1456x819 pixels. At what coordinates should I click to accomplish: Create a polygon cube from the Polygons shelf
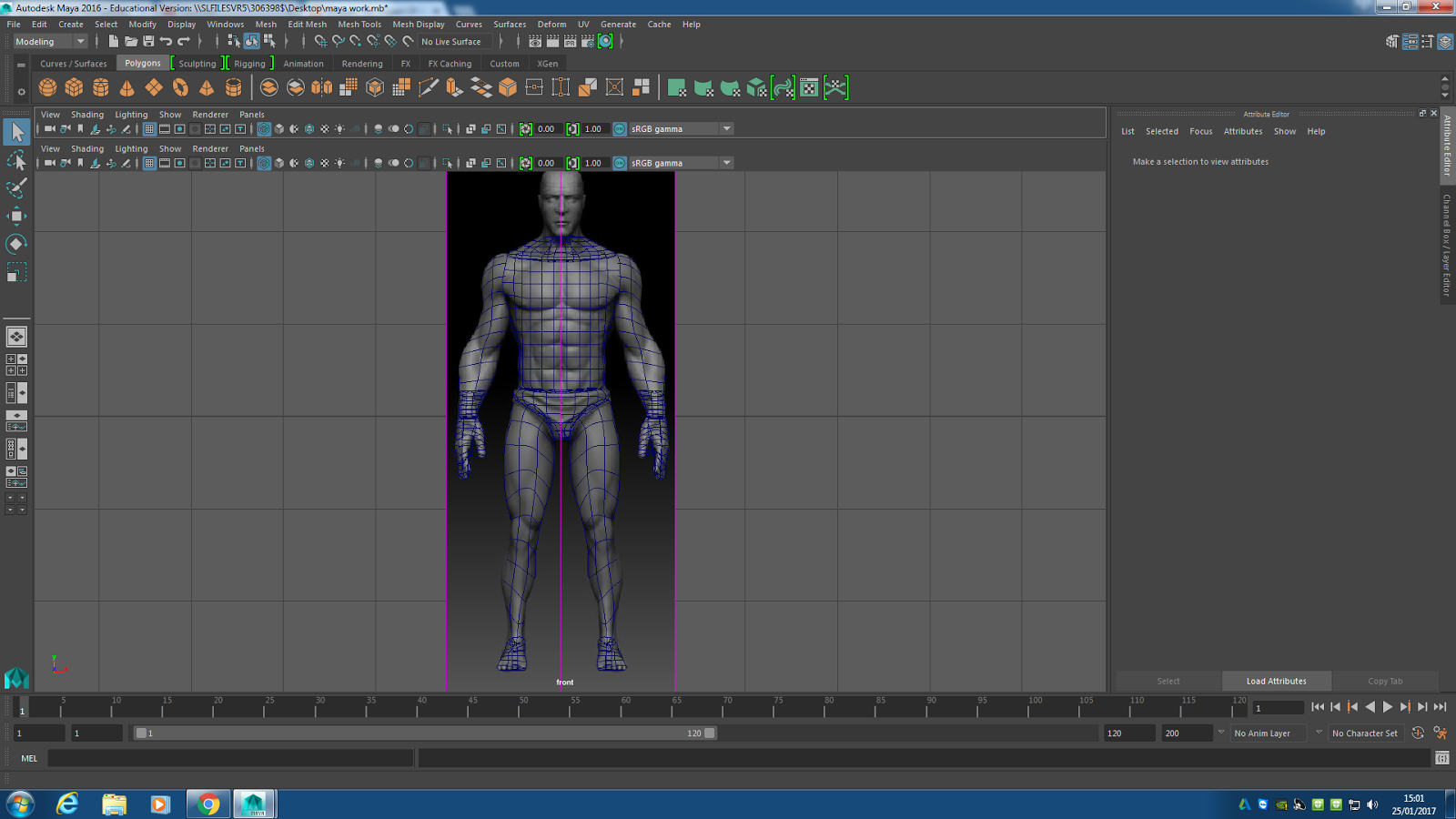coord(74,86)
